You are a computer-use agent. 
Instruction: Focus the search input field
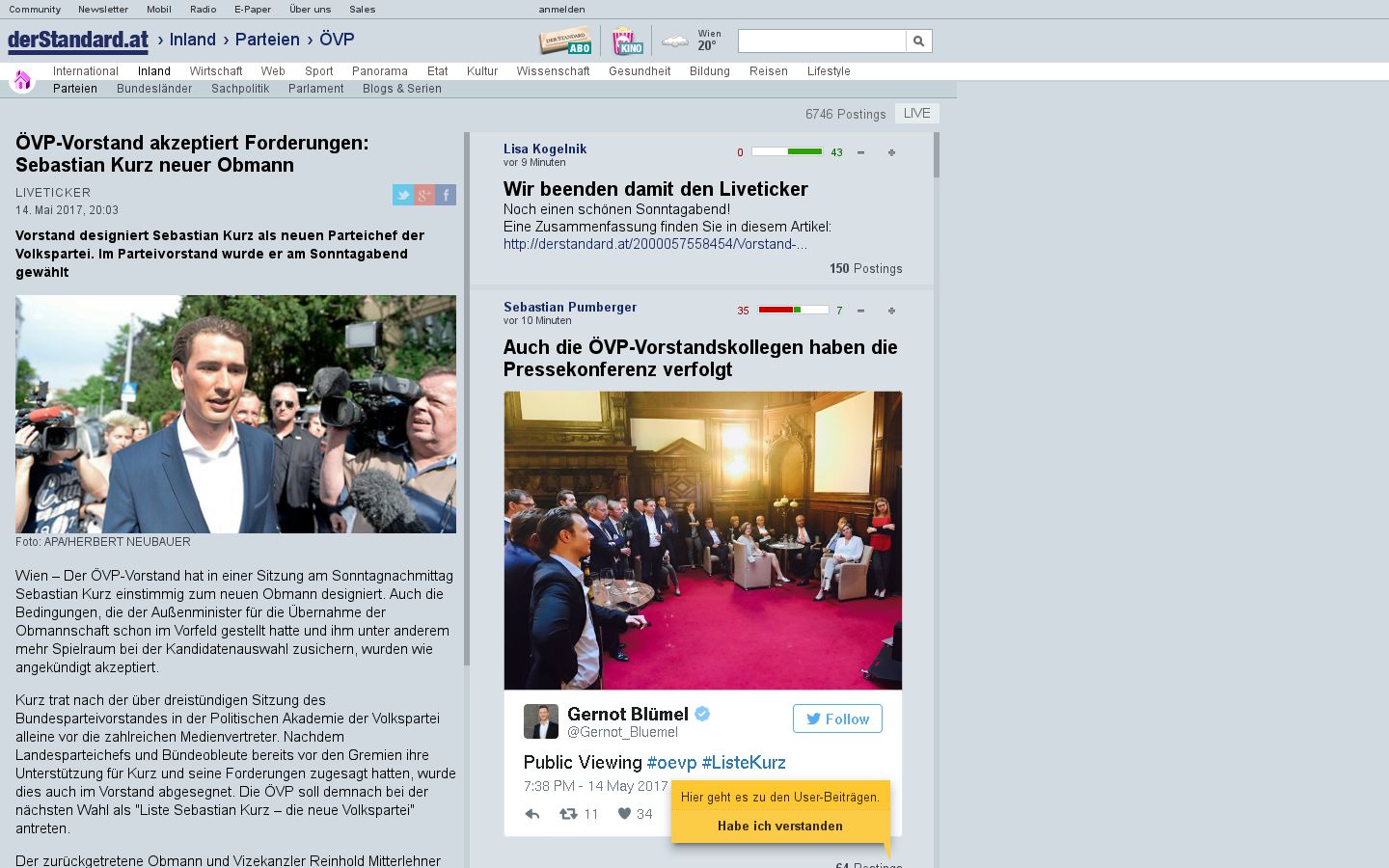822,41
